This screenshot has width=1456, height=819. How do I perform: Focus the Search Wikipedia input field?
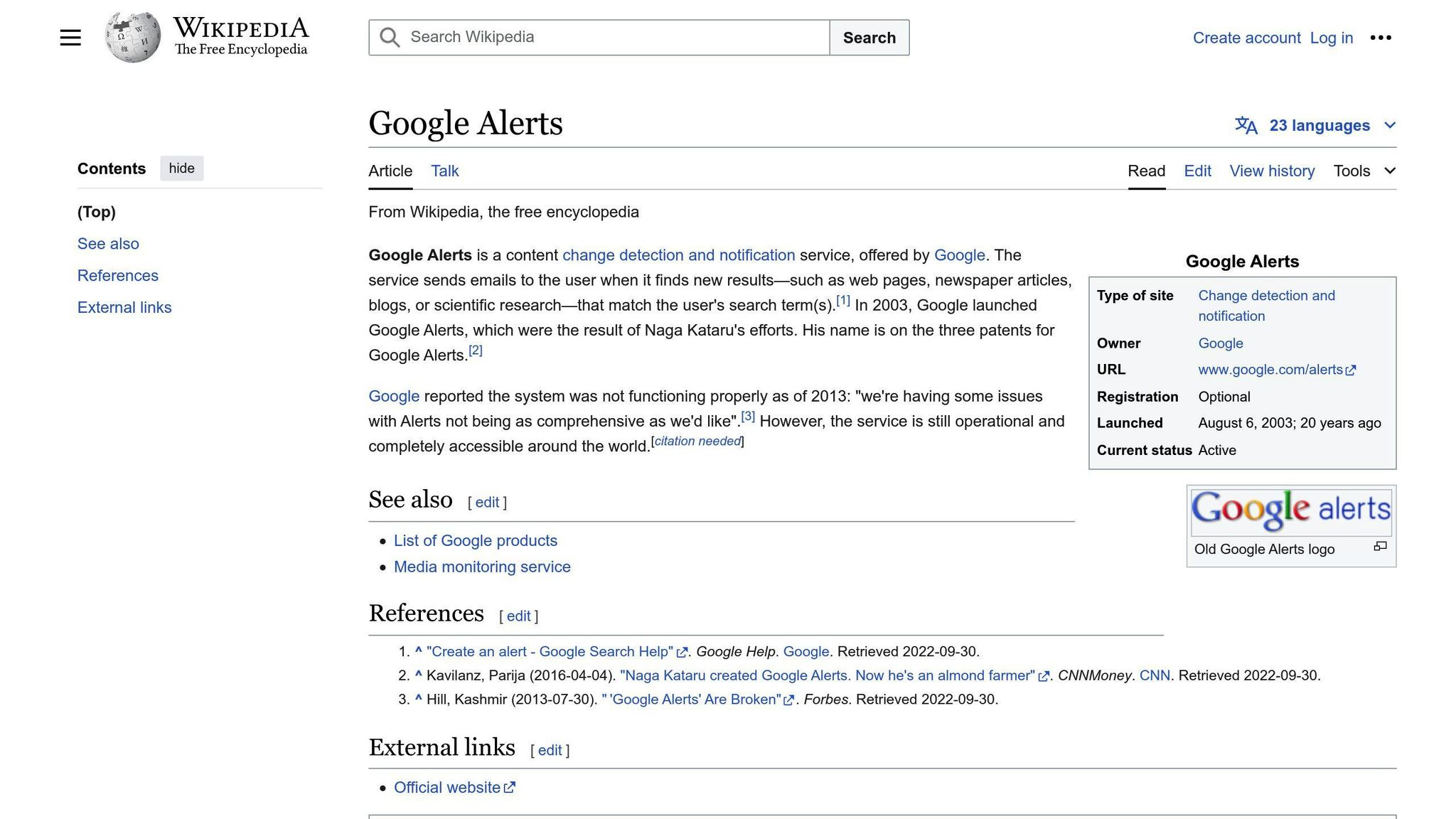[x=599, y=38]
